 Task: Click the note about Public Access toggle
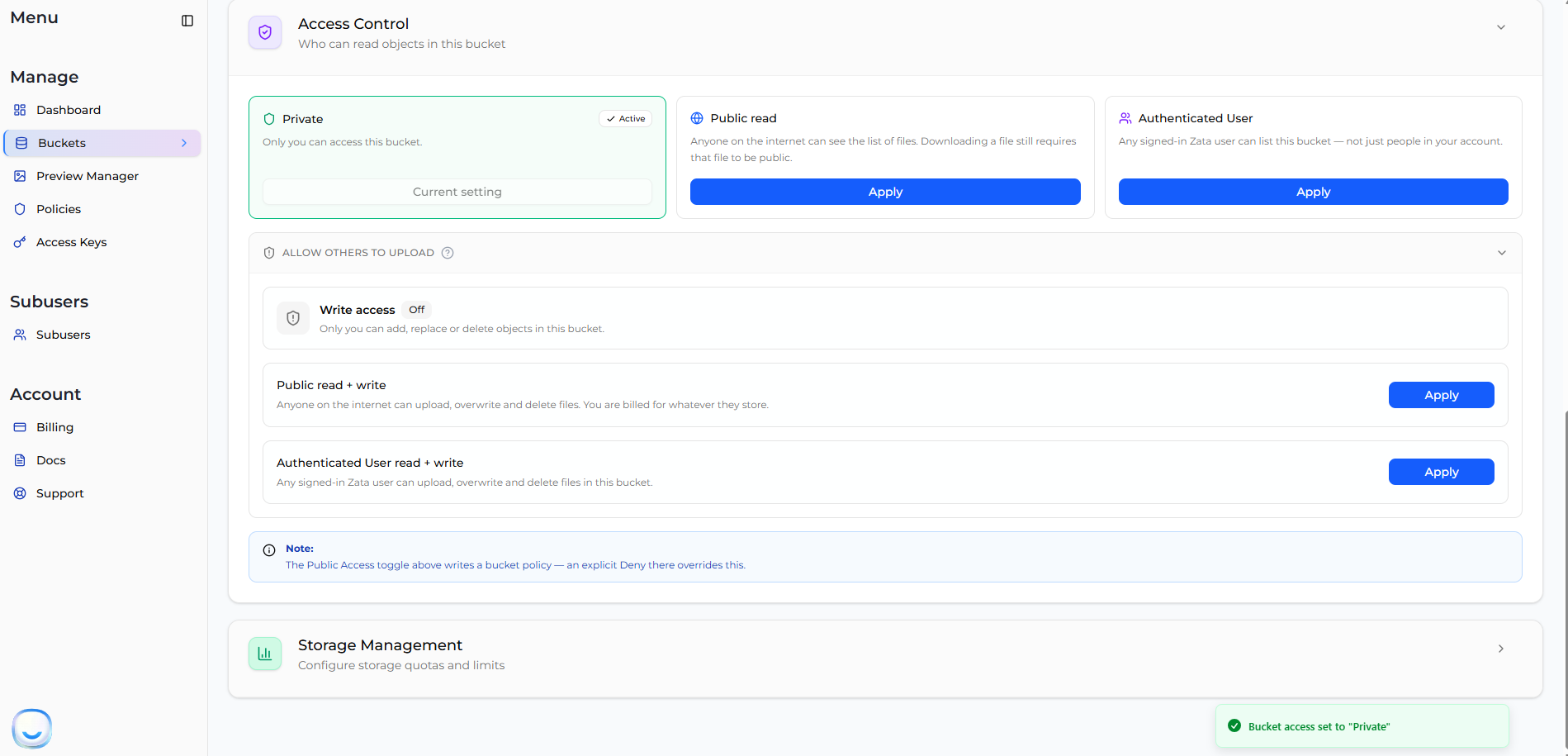pos(515,565)
